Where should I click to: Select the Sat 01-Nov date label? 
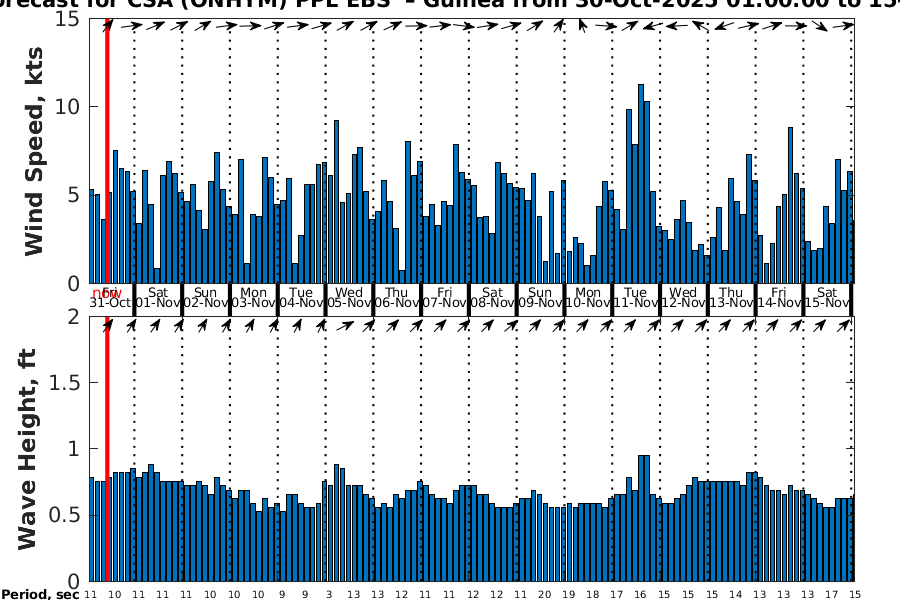157,297
